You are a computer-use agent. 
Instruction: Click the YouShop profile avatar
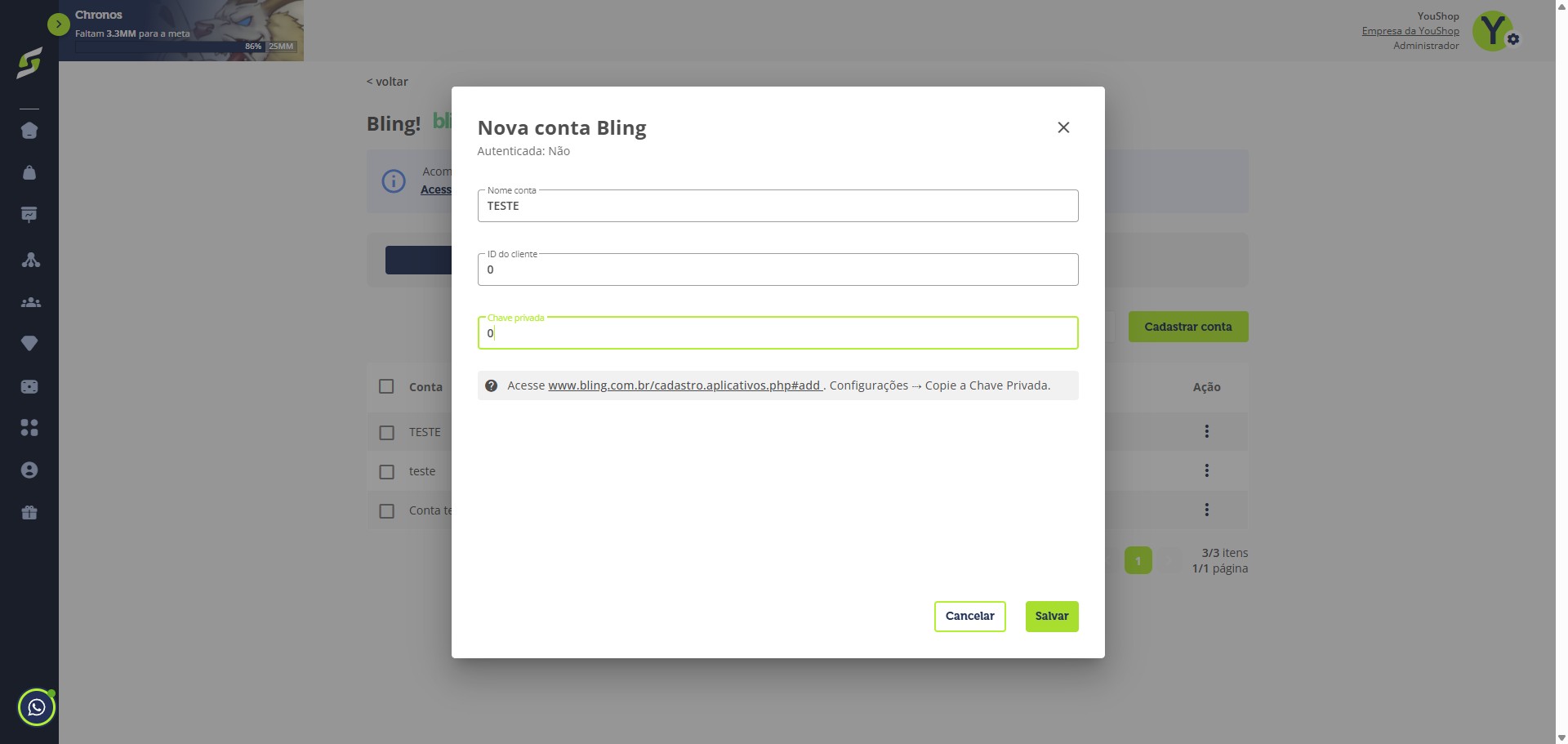tap(1494, 31)
